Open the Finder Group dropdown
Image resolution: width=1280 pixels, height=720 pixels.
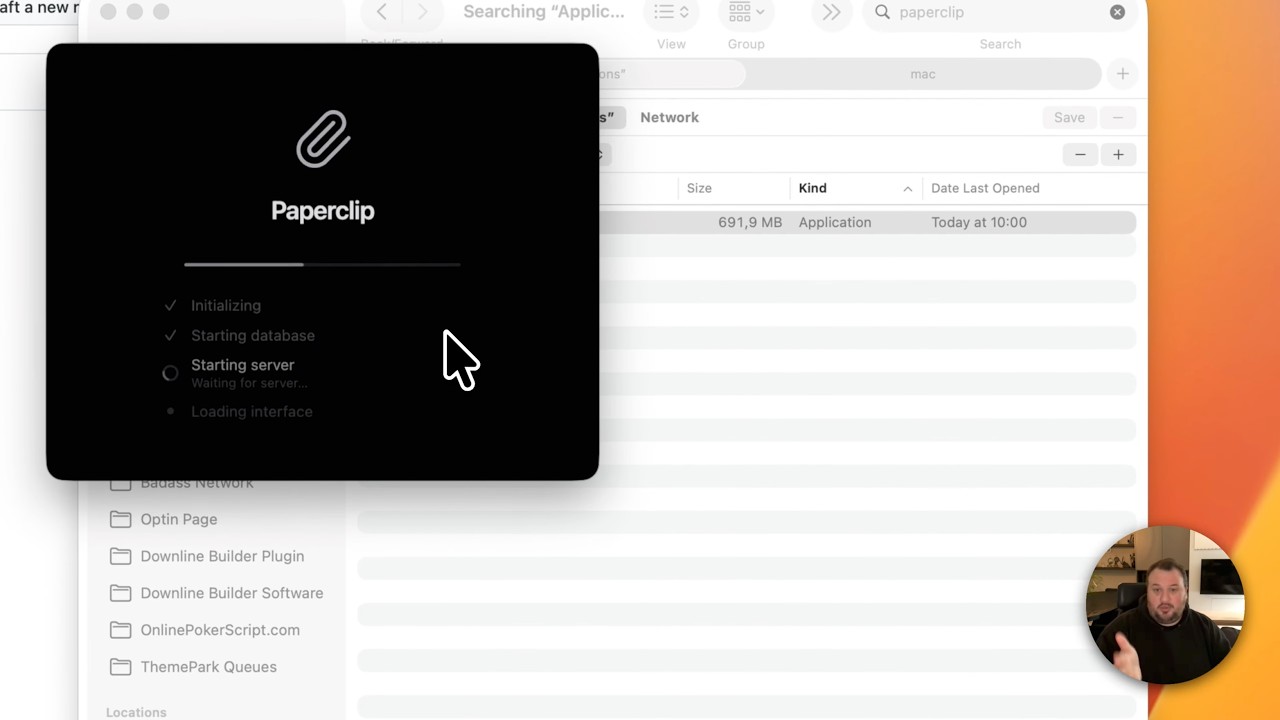coord(746,12)
